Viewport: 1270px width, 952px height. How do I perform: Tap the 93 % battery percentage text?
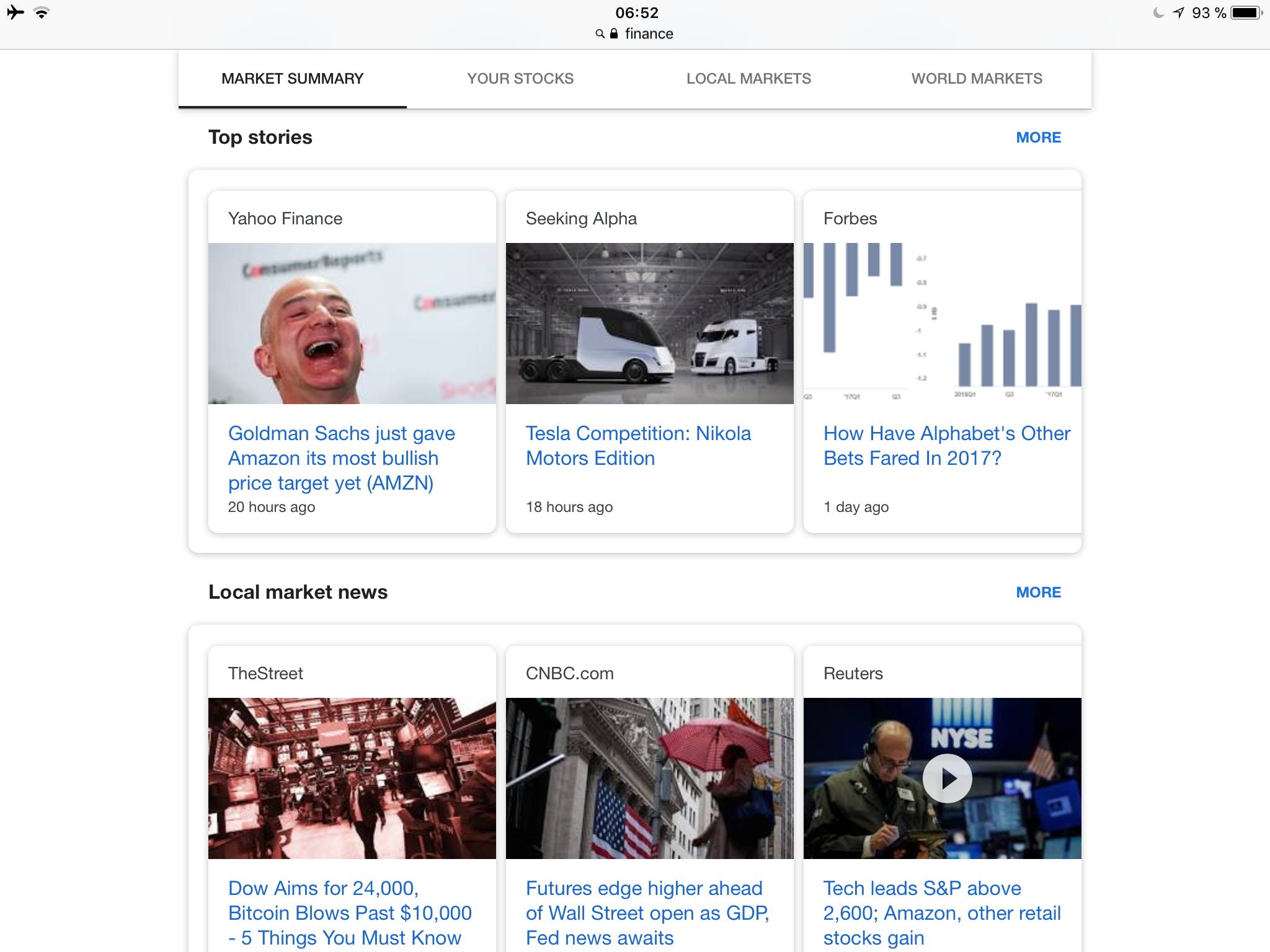point(1209,12)
